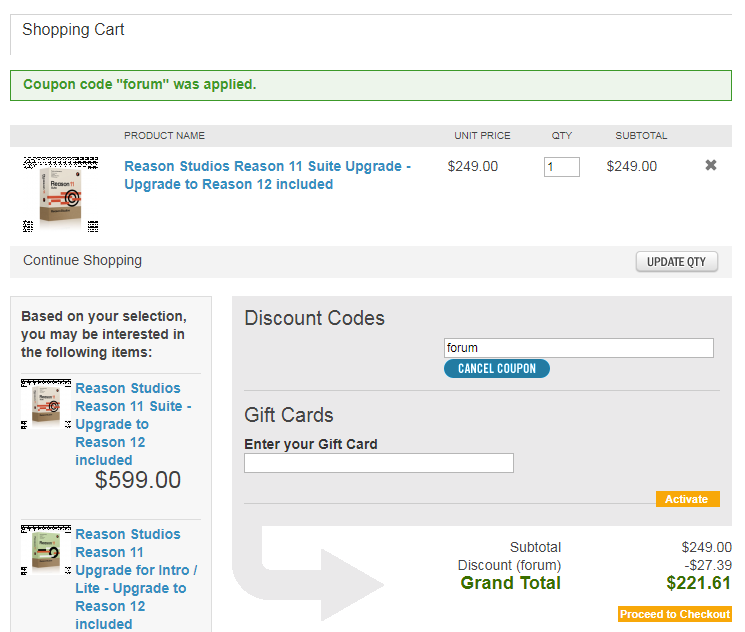Proceed to Checkout

click(675, 614)
